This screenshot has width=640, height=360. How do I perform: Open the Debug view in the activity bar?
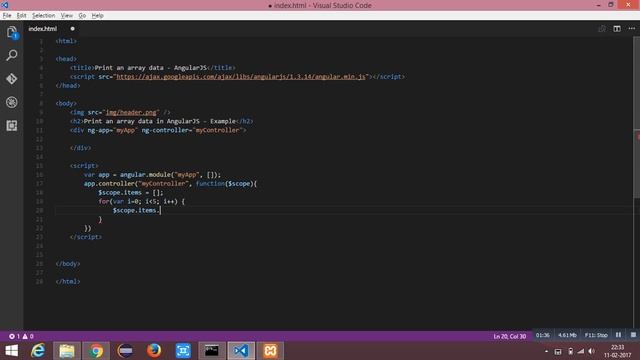pyautogui.click(x=12, y=102)
